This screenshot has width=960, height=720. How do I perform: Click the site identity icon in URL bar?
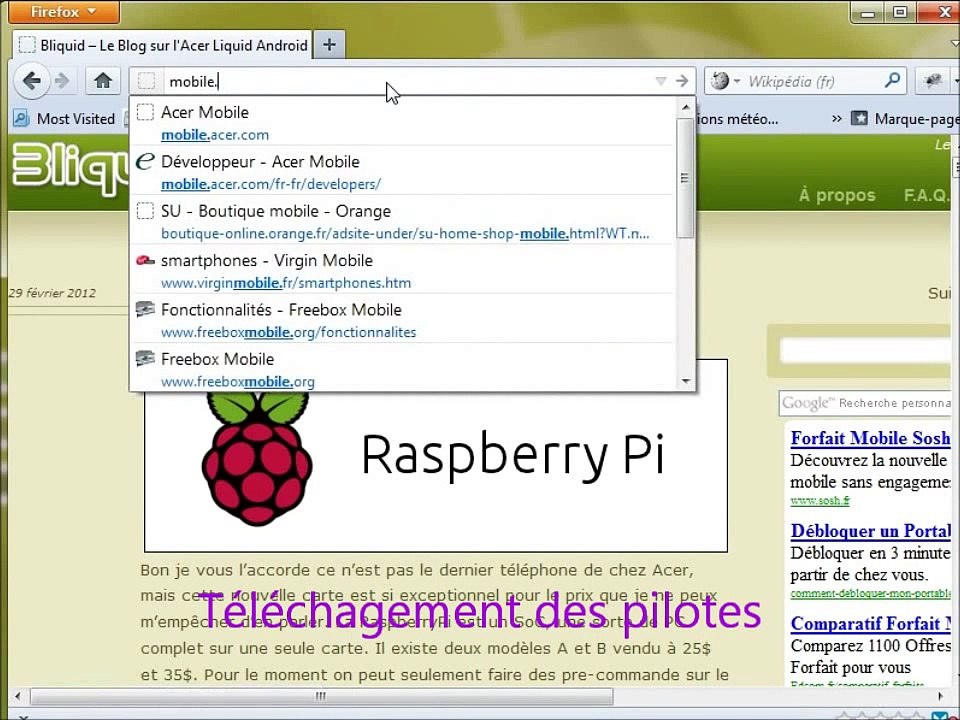(x=146, y=81)
